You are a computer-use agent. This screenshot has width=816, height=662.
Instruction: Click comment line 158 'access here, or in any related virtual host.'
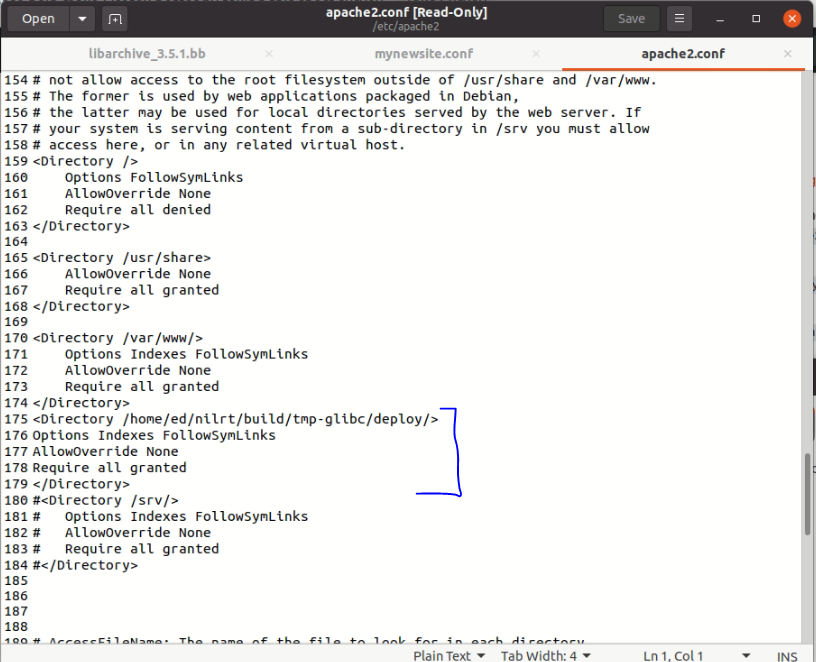[219, 145]
